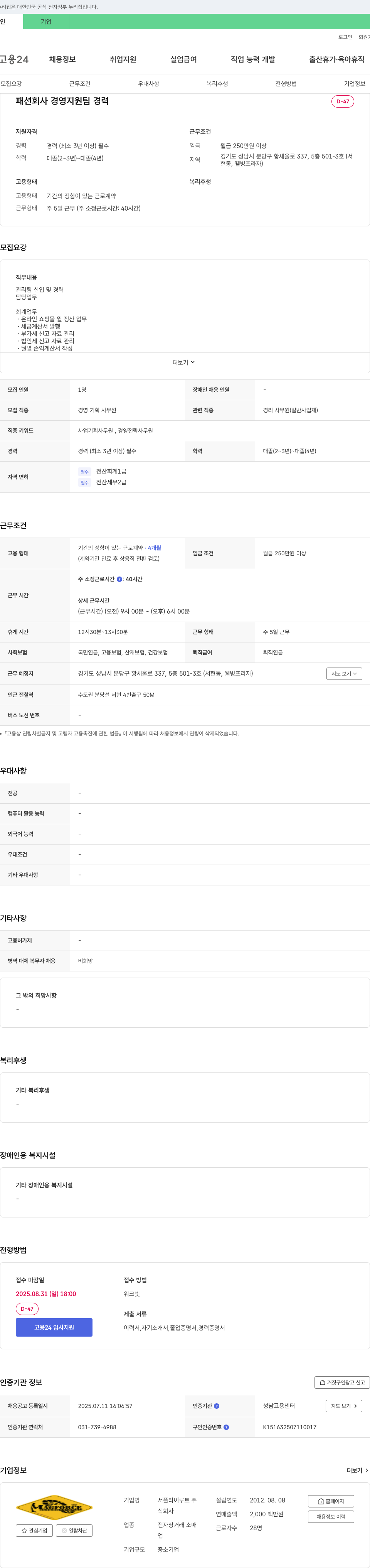Jump to 모집요강 section tab
The height and width of the screenshot is (1568, 370).
click(11, 83)
